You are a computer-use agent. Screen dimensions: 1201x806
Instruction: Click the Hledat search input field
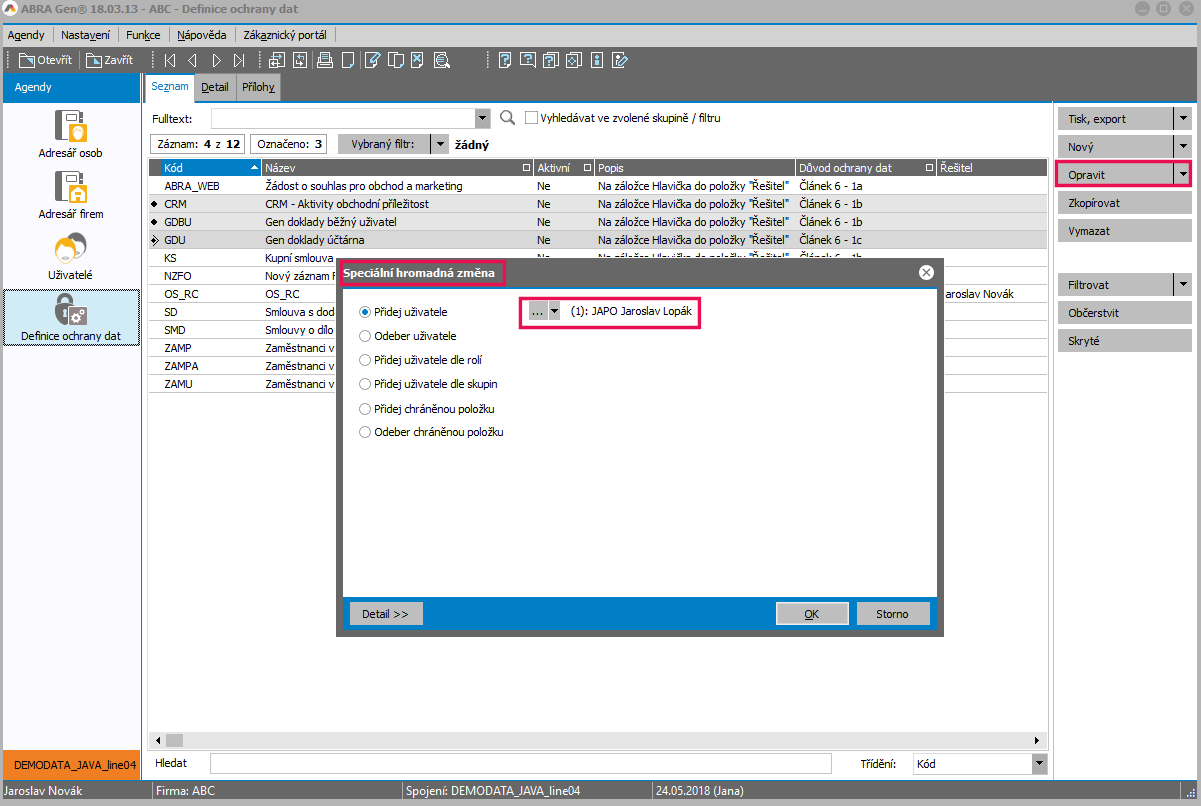(520, 764)
